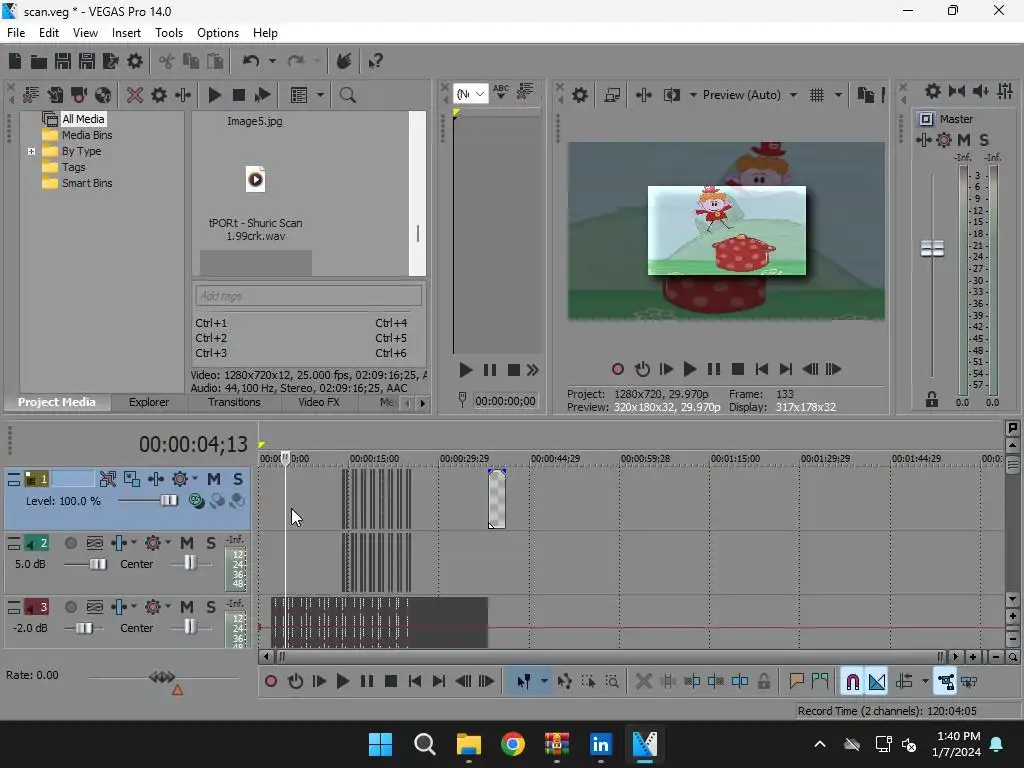Copy snapshot to clipboard icon in preview

[865, 95]
